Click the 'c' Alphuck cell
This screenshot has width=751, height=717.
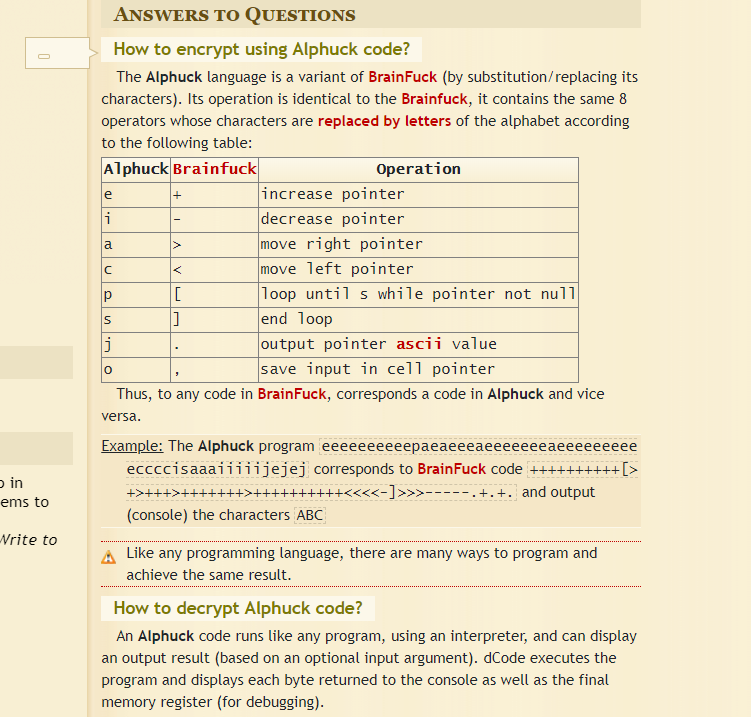point(136,269)
